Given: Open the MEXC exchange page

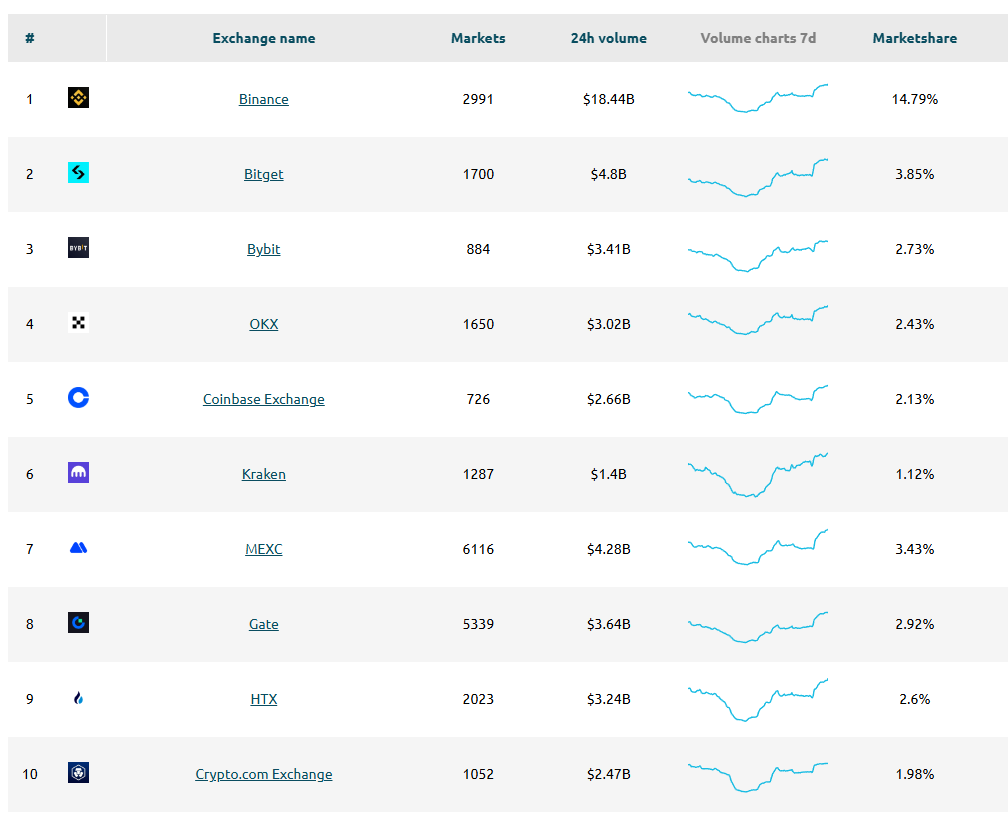Looking at the screenshot, I should pyautogui.click(x=263, y=548).
